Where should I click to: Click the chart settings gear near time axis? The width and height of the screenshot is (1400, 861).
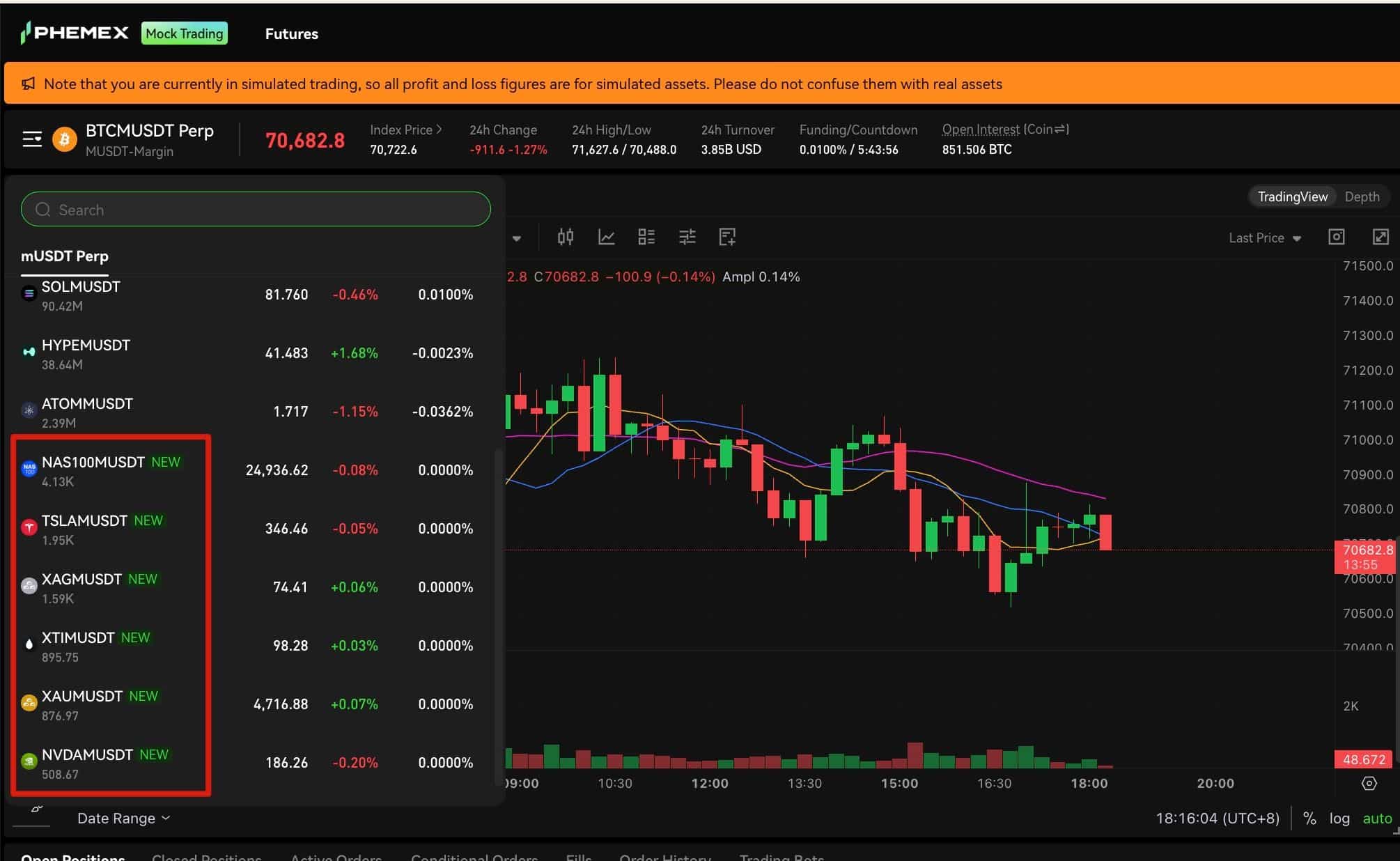(x=1369, y=784)
